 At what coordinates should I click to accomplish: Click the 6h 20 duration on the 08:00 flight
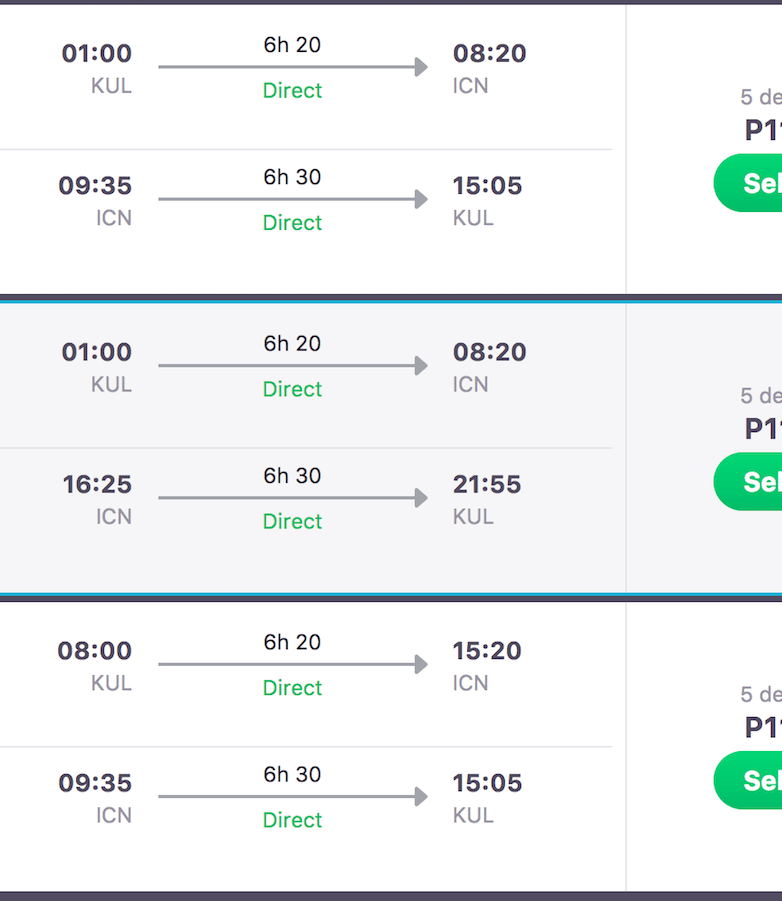click(x=292, y=642)
